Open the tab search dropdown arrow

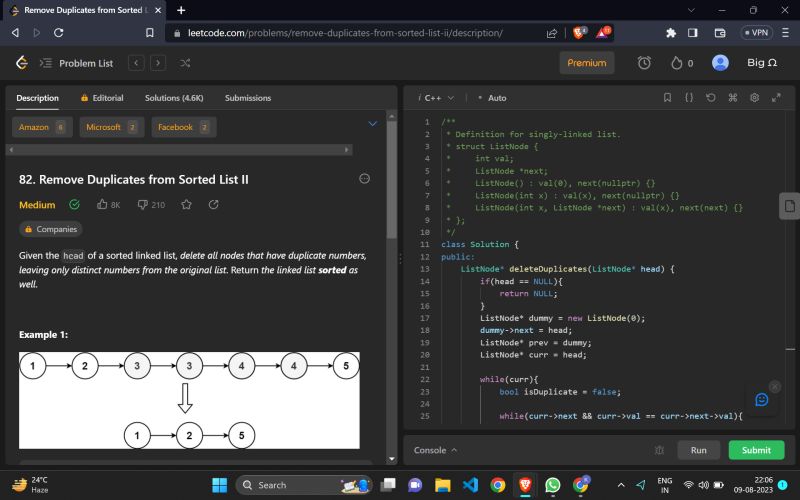coord(691,10)
